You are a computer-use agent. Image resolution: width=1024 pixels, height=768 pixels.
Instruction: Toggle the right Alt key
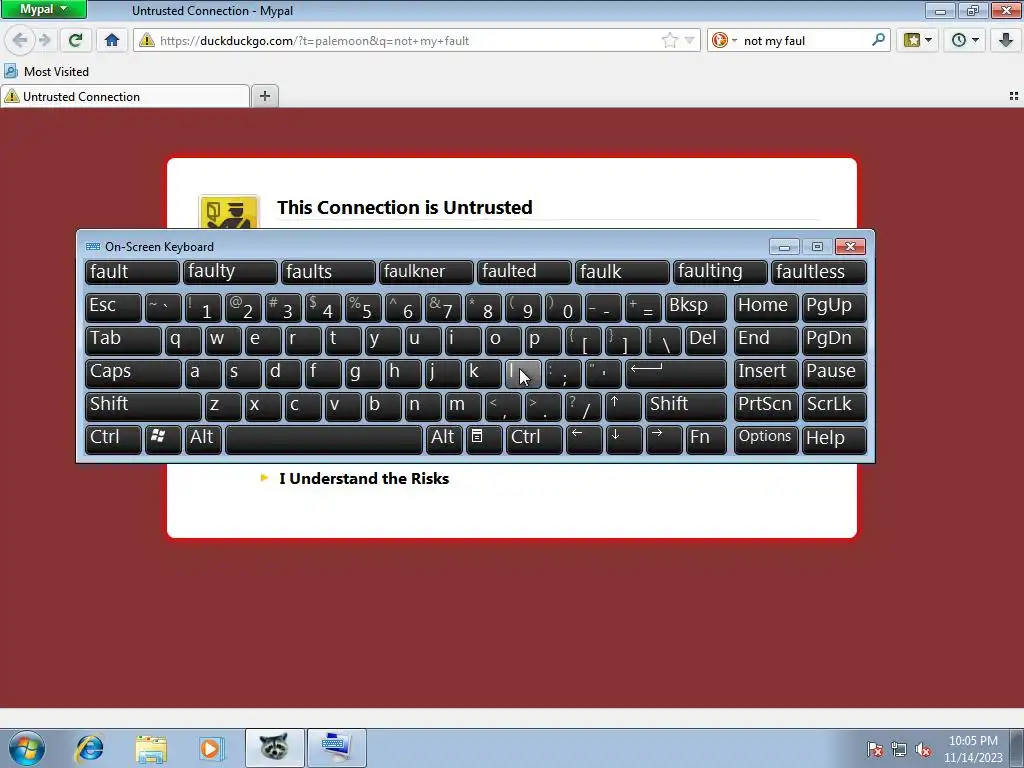point(443,439)
